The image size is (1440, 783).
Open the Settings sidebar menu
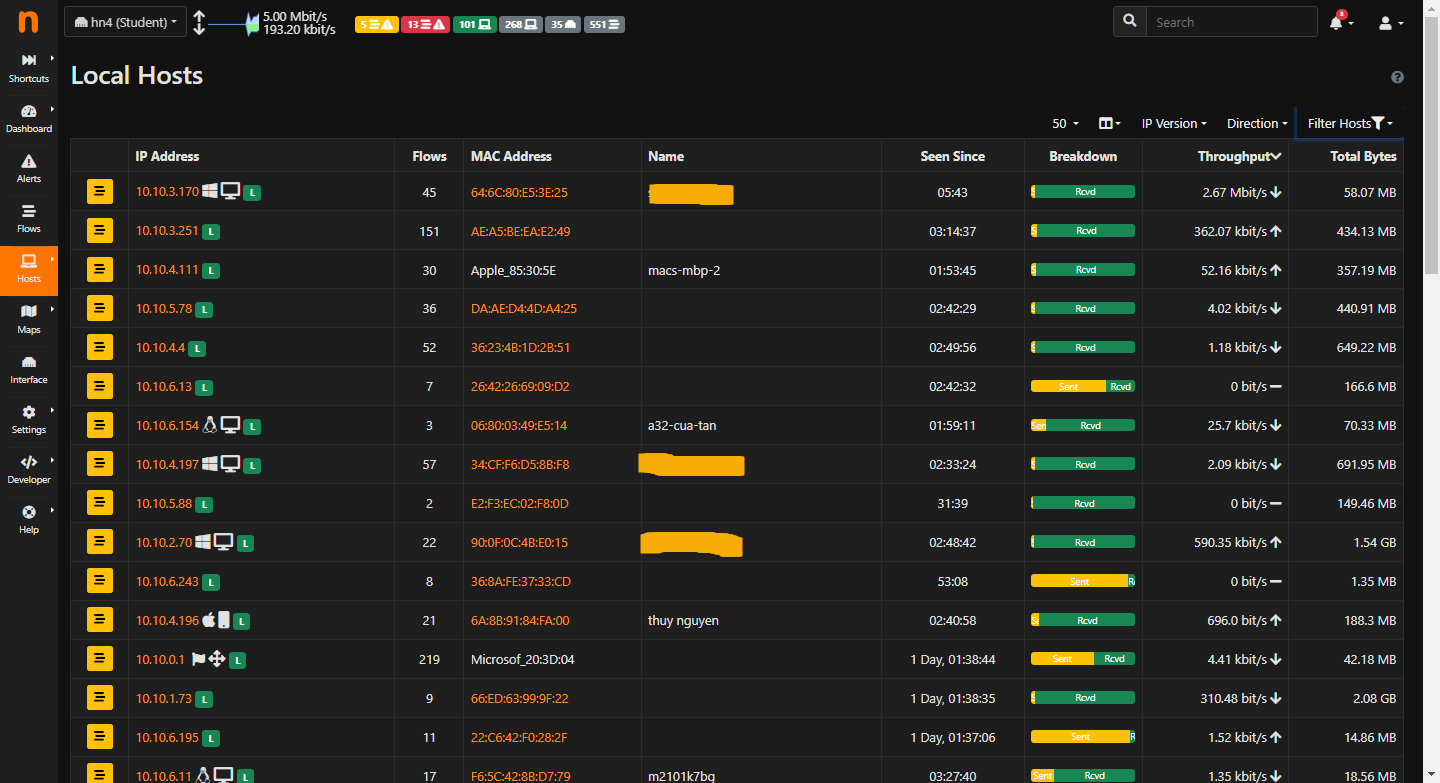click(x=29, y=419)
